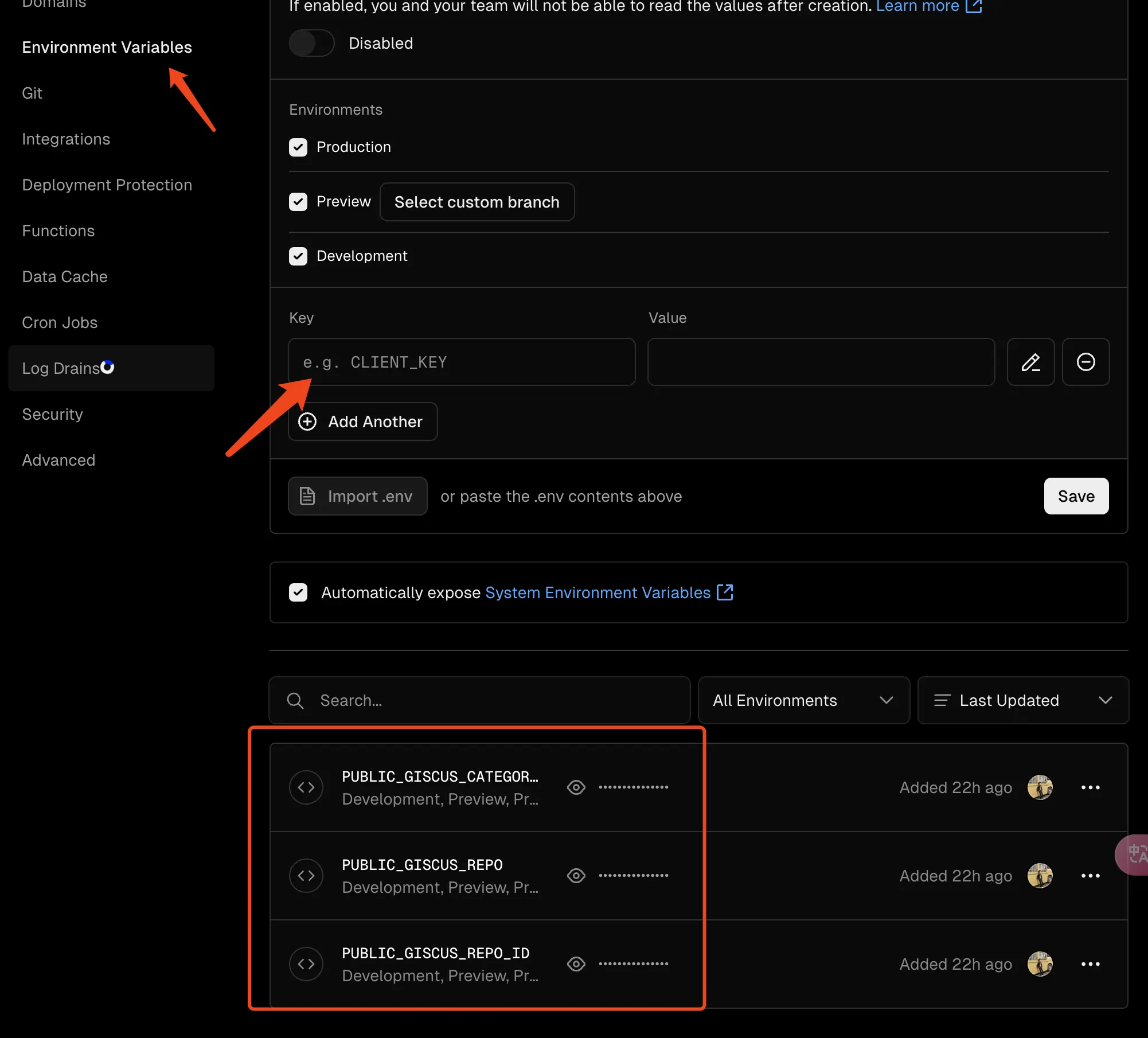This screenshot has width=1148, height=1038.
Task: Click user avatar on PUBLIC_GISCUS_REPO row
Action: coord(1040,876)
